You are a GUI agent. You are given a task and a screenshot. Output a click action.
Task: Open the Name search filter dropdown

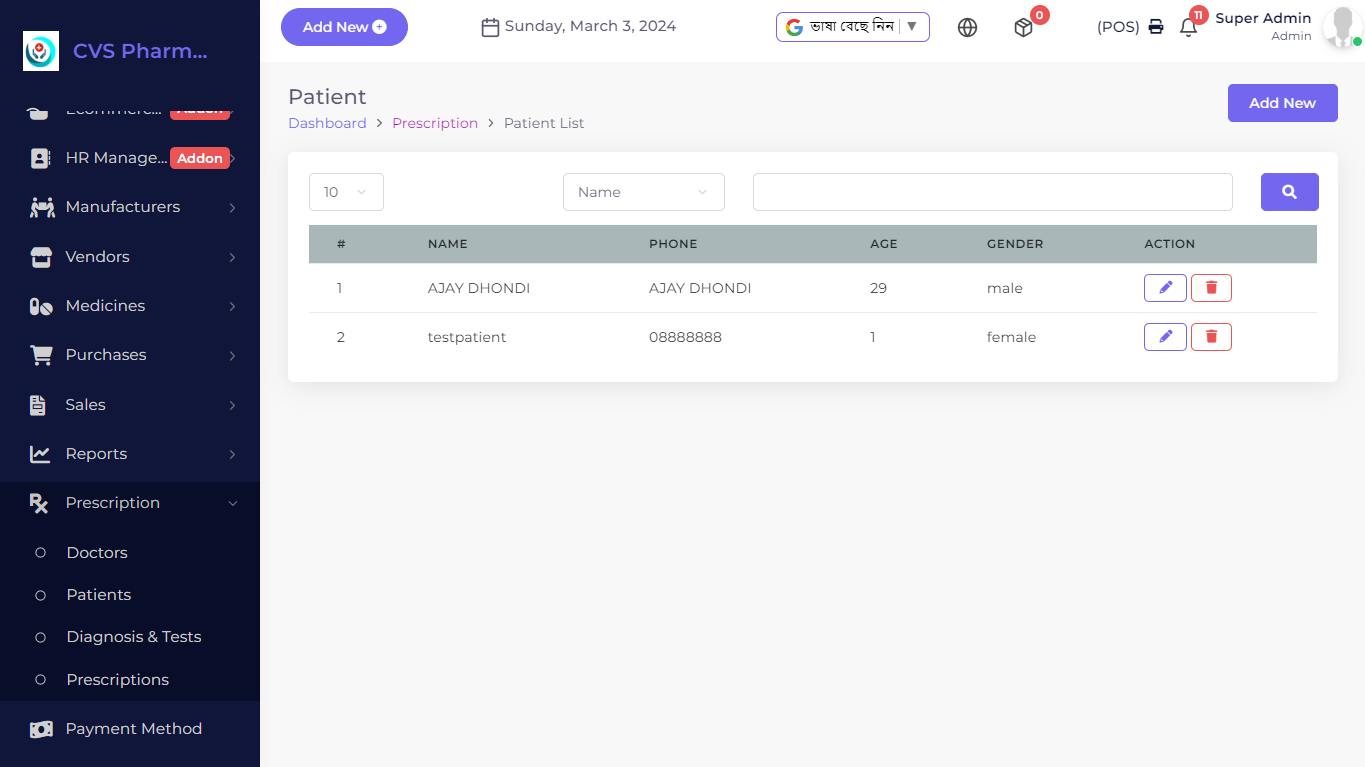[x=643, y=192]
